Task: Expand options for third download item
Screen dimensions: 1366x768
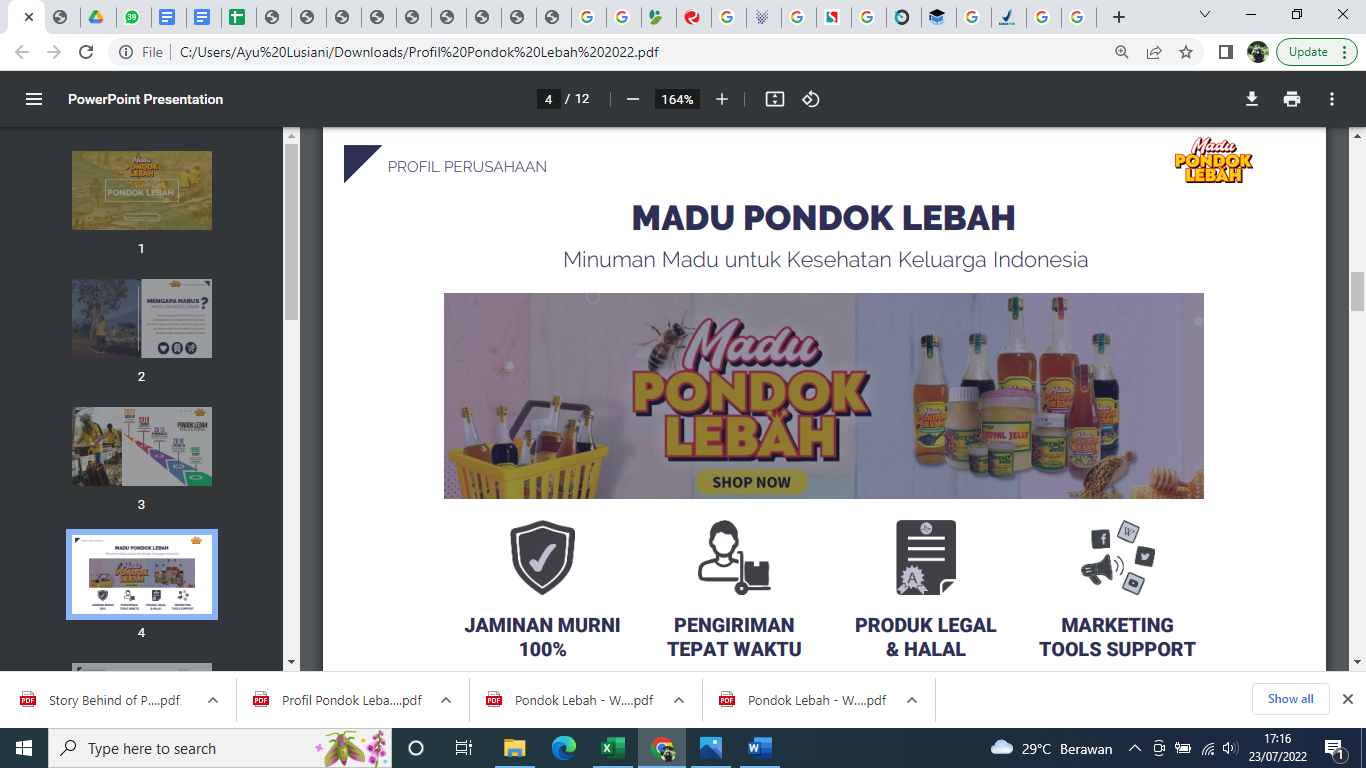Action: click(679, 700)
